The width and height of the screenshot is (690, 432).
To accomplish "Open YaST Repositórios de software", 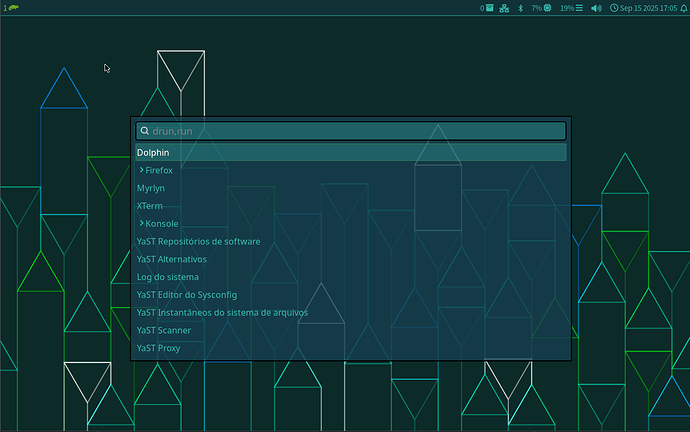I will (x=198, y=241).
